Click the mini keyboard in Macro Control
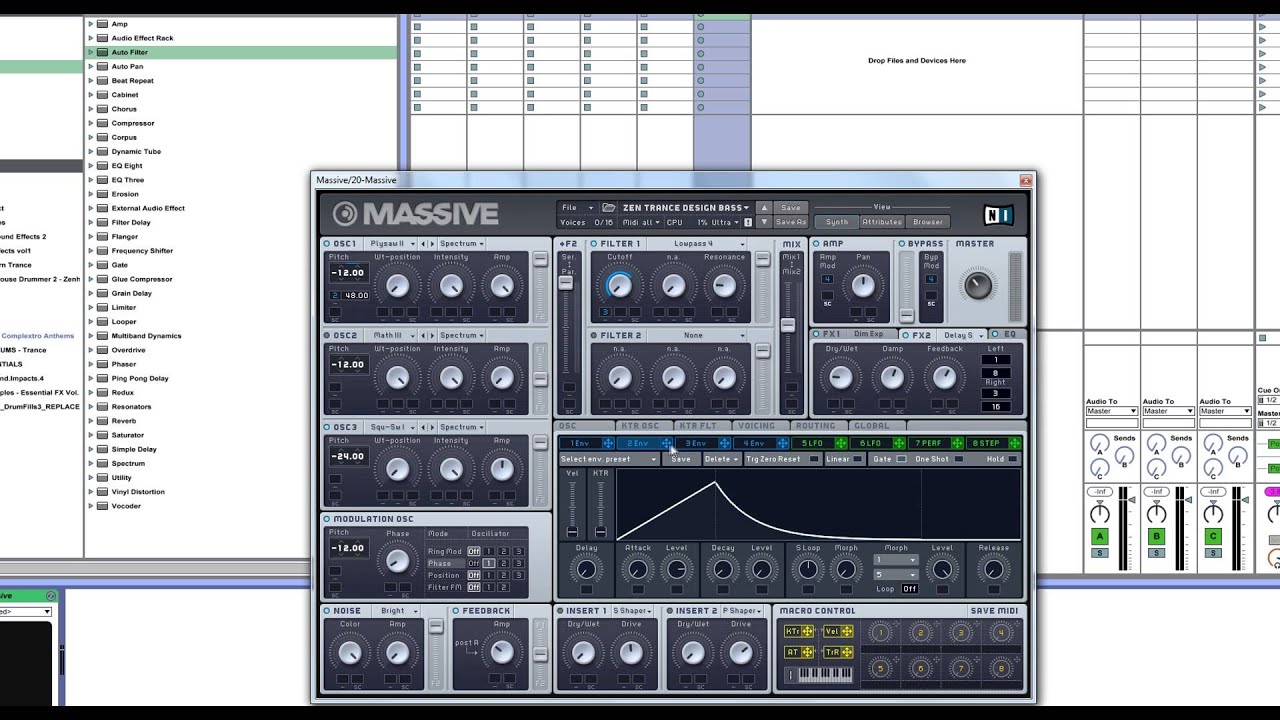1280x720 pixels. tap(824, 675)
